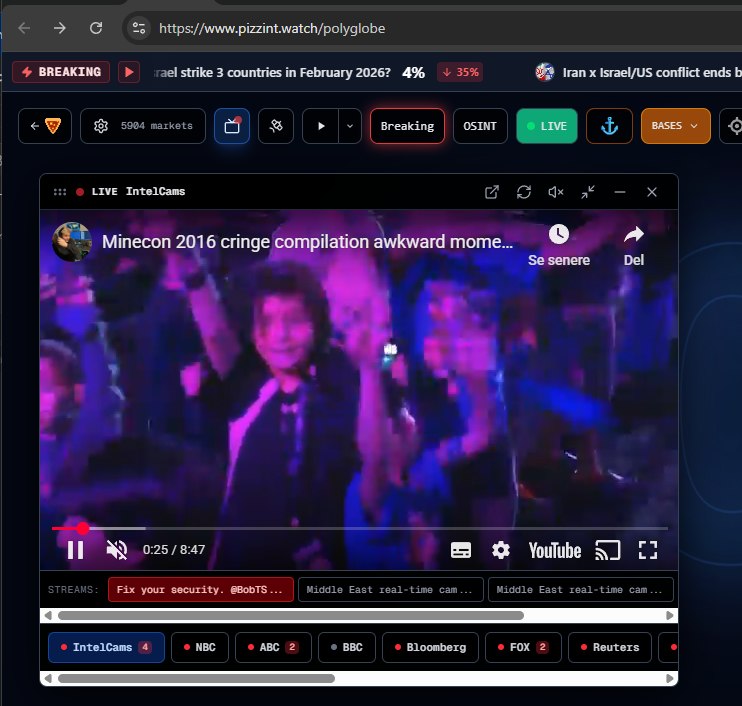
Task: Open the video channel avatar
Action: (x=72, y=242)
